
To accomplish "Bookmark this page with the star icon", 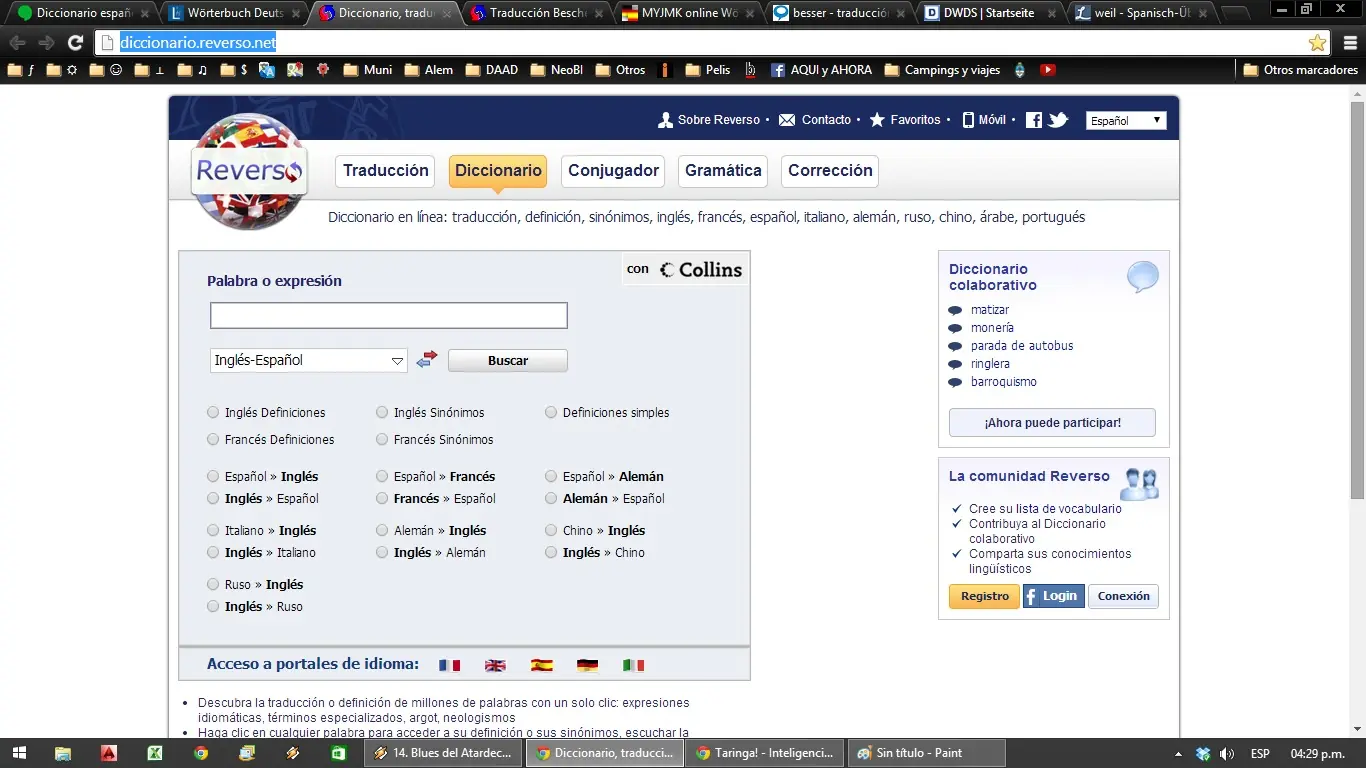I will [1317, 43].
